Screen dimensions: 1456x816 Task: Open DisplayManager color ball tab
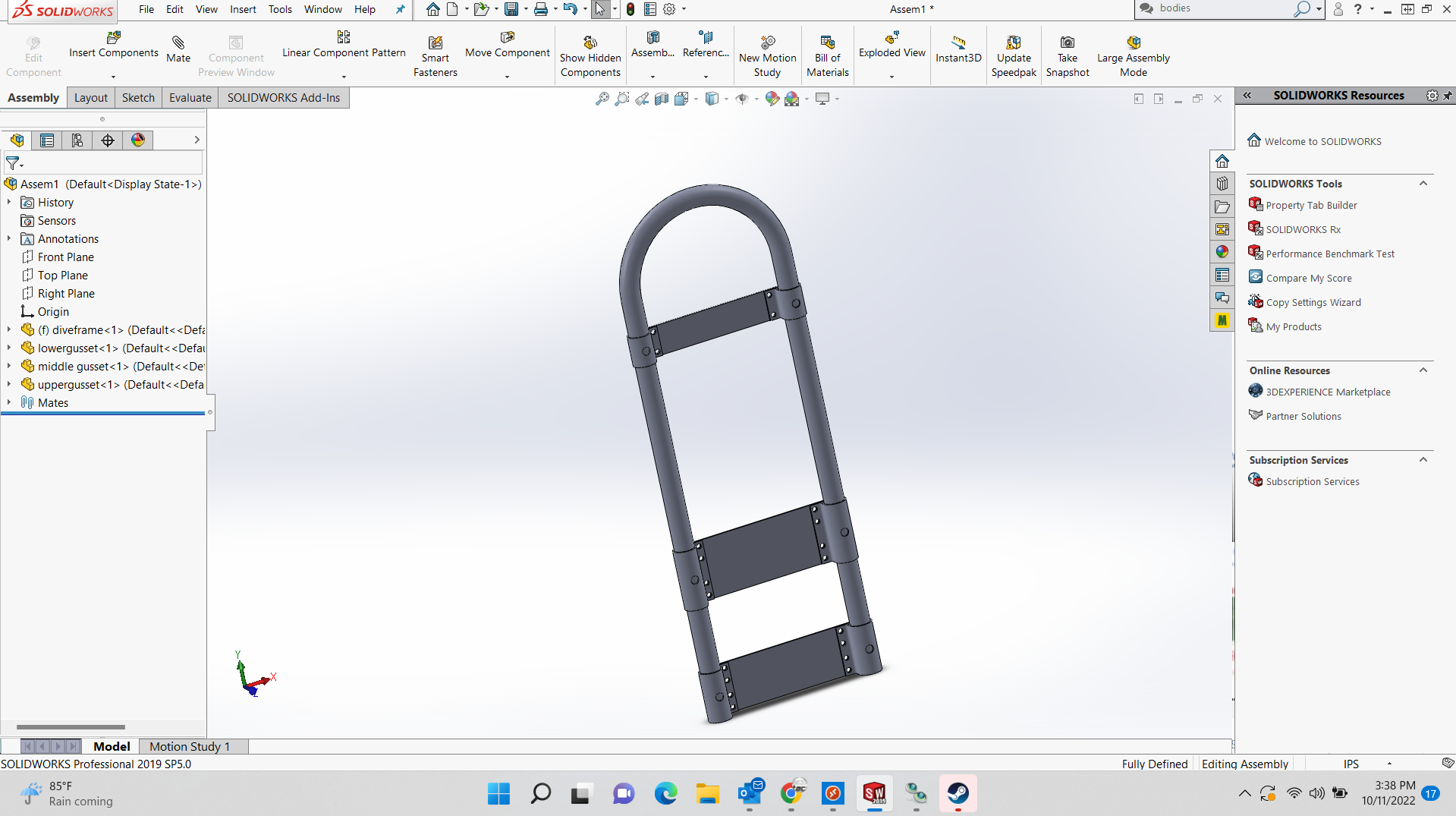(x=138, y=140)
